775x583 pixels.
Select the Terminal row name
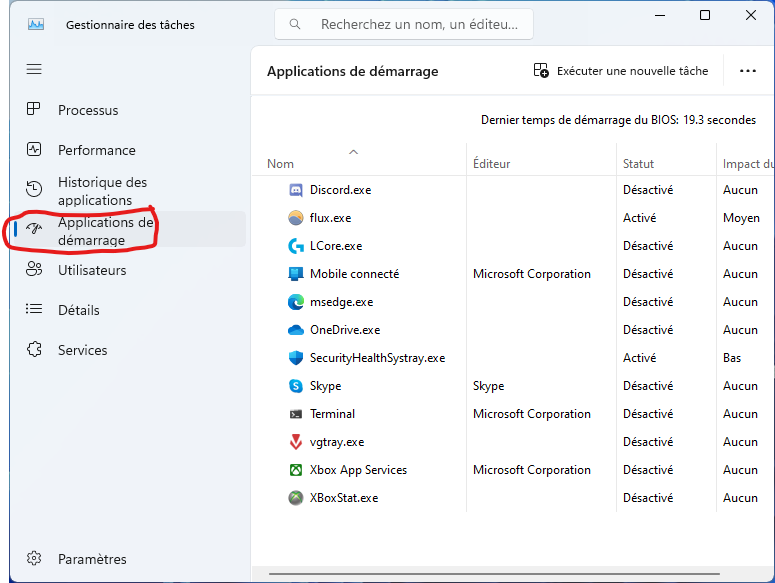(x=332, y=414)
